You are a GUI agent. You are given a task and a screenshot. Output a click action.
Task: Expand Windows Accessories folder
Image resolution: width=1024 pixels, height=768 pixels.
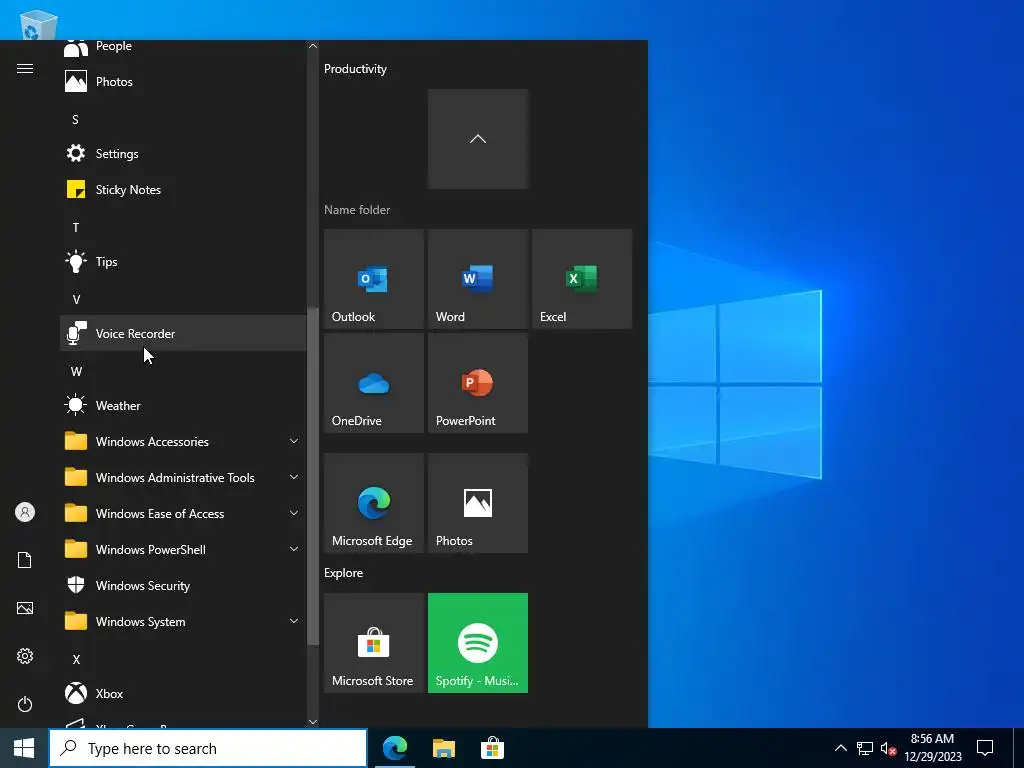pyautogui.click(x=183, y=441)
